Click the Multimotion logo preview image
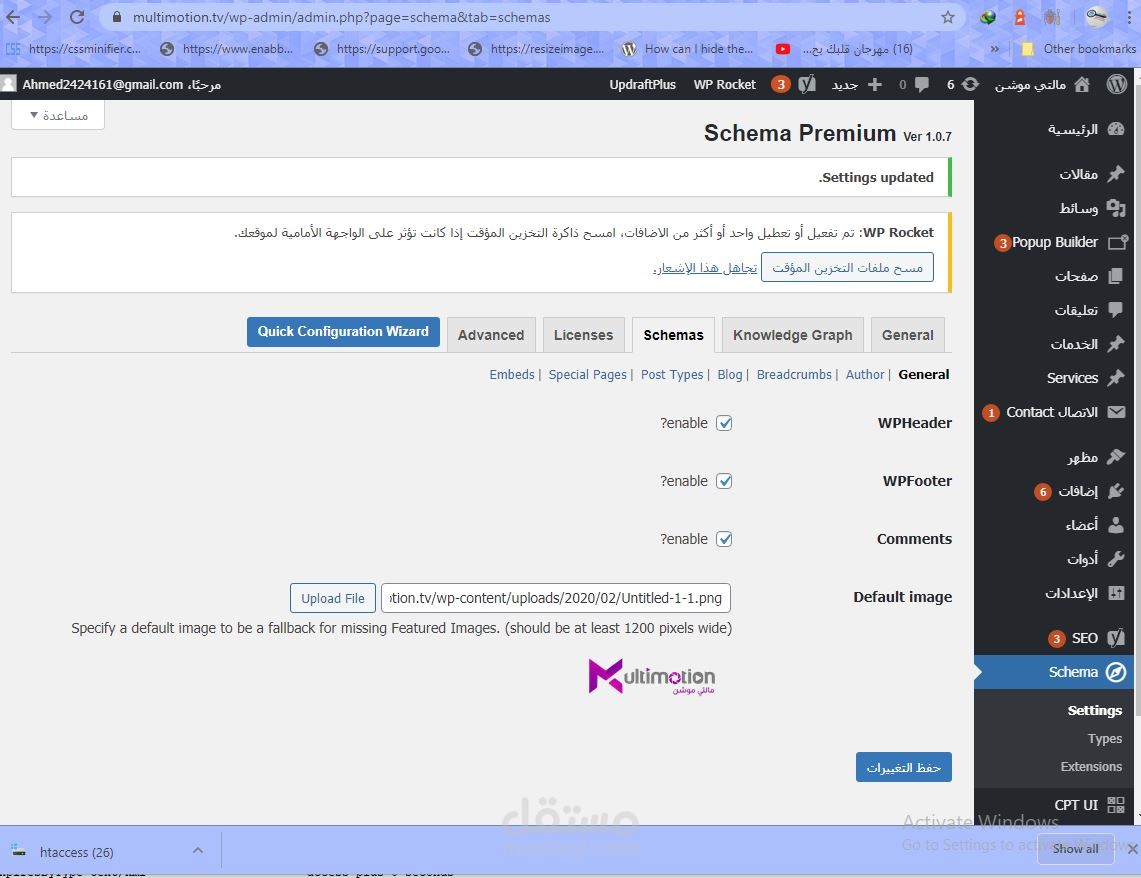 click(x=651, y=677)
